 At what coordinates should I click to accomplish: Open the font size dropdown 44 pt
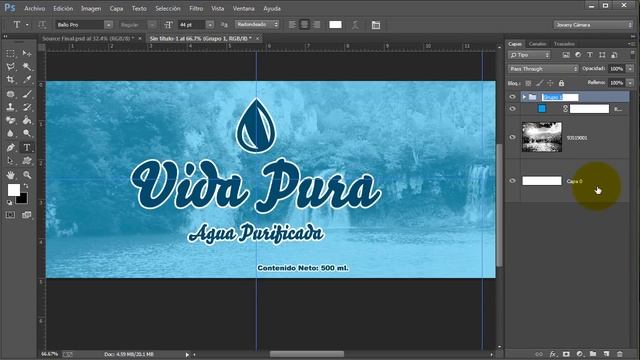(210, 25)
